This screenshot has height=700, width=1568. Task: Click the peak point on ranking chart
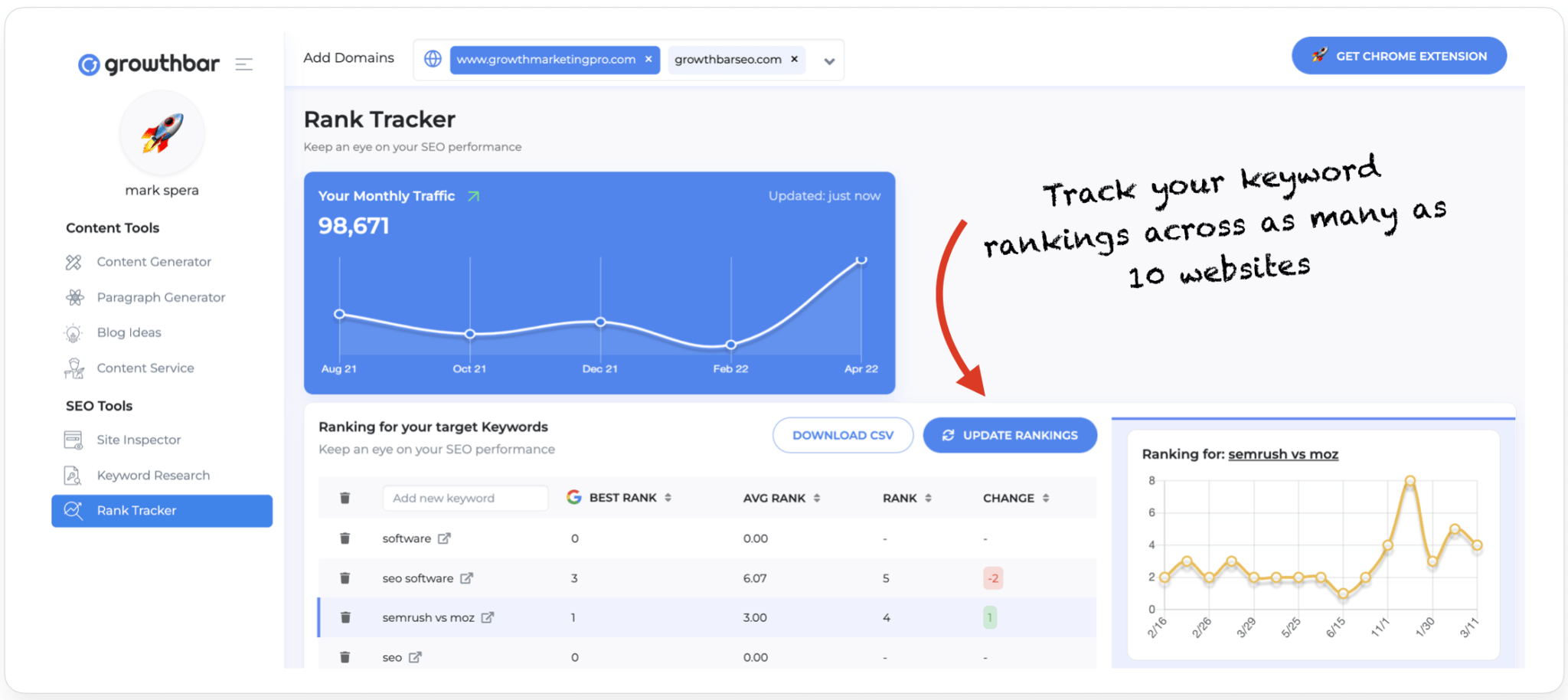1410,481
